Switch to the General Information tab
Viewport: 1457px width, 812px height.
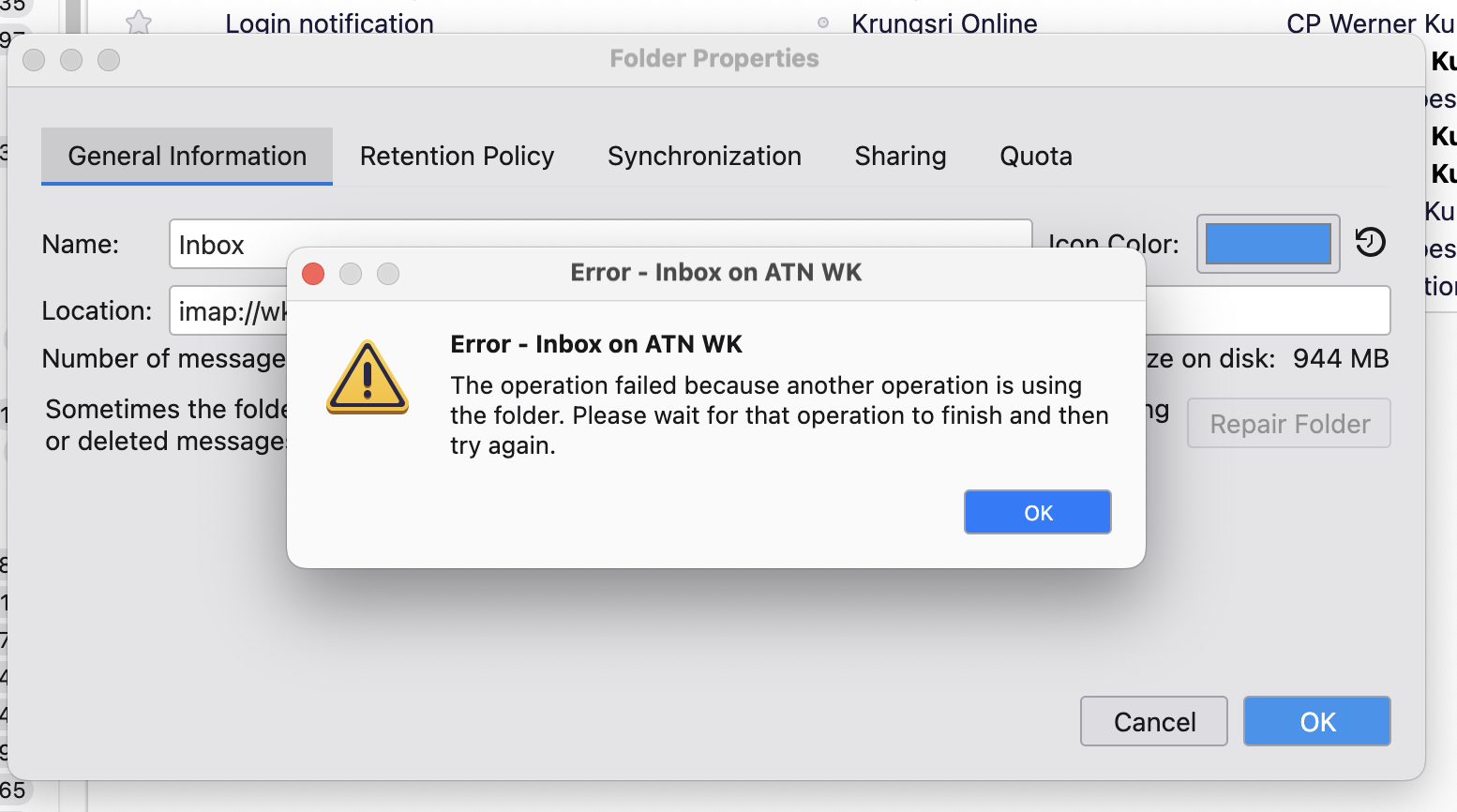pos(187,156)
